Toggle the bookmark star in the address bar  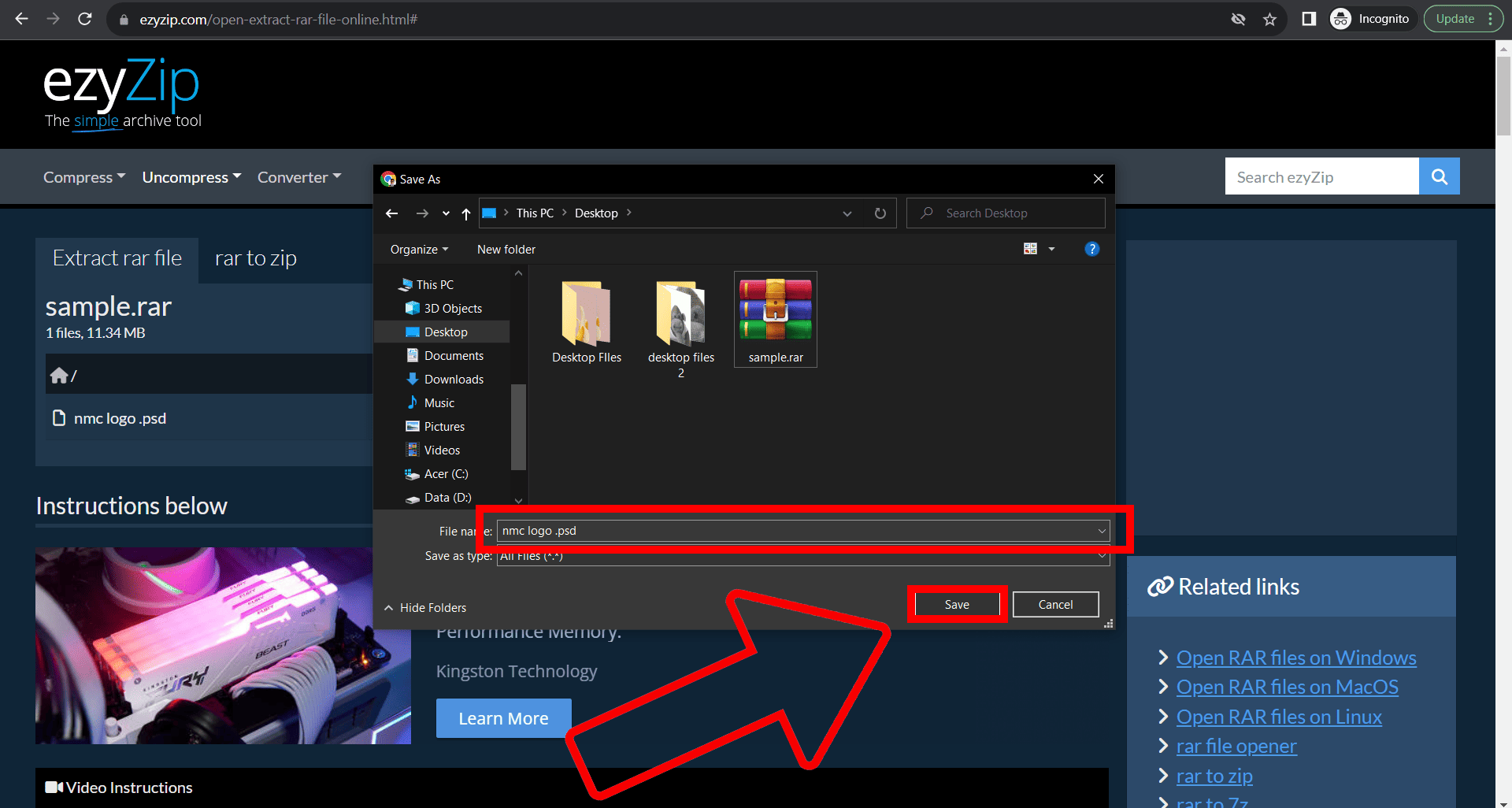pyautogui.click(x=1270, y=19)
